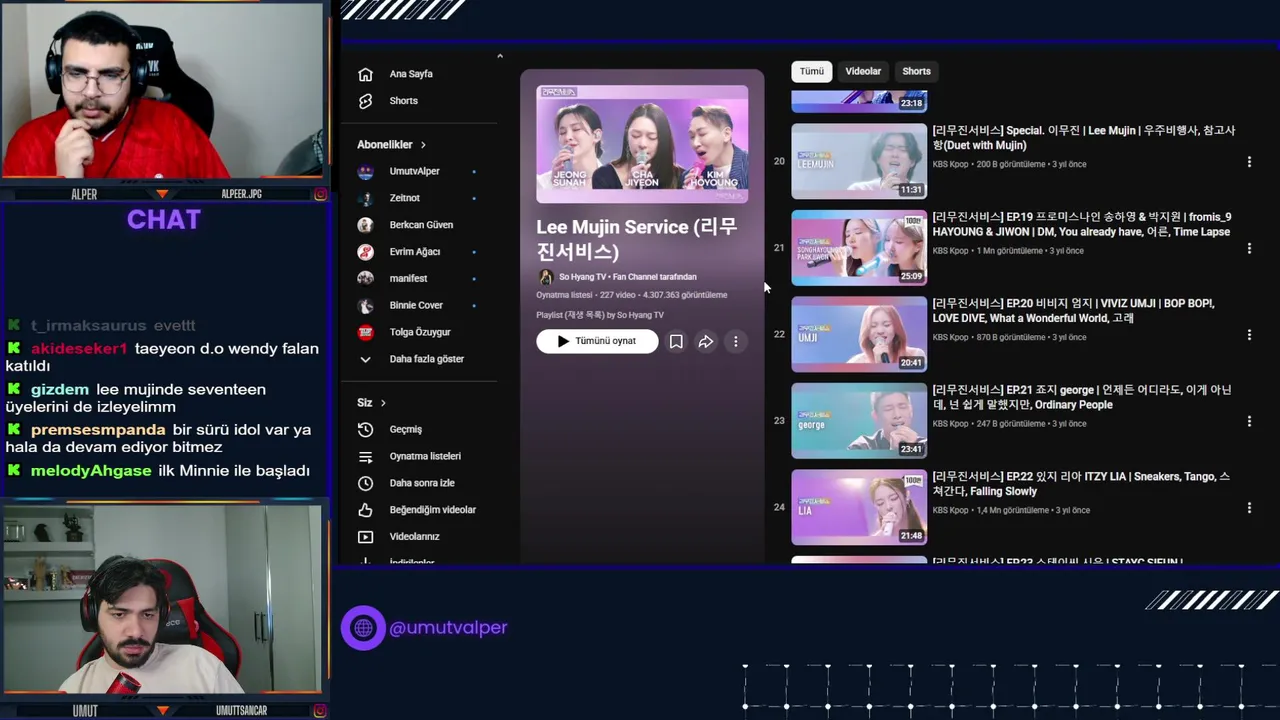This screenshot has width=1280, height=720.
Task: Open manifest channel avatar
Action: [x=365, y=278]
